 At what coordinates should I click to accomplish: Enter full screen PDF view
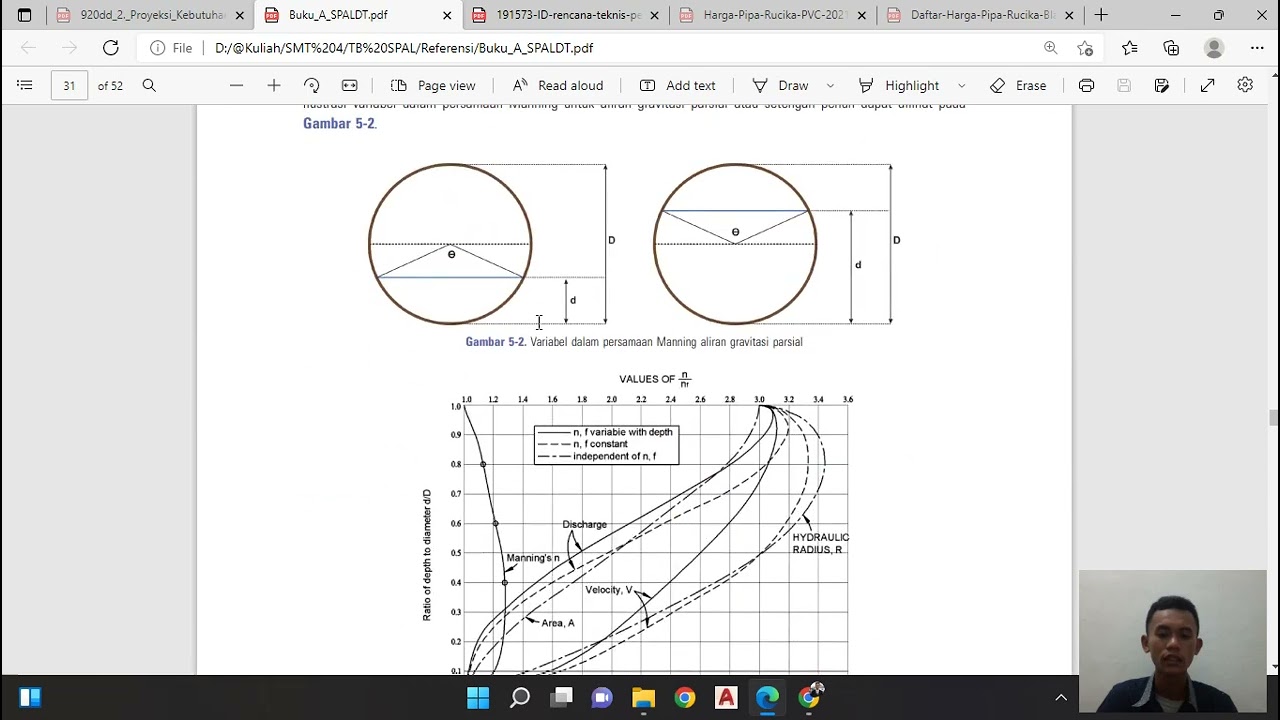coord(1207,86)
